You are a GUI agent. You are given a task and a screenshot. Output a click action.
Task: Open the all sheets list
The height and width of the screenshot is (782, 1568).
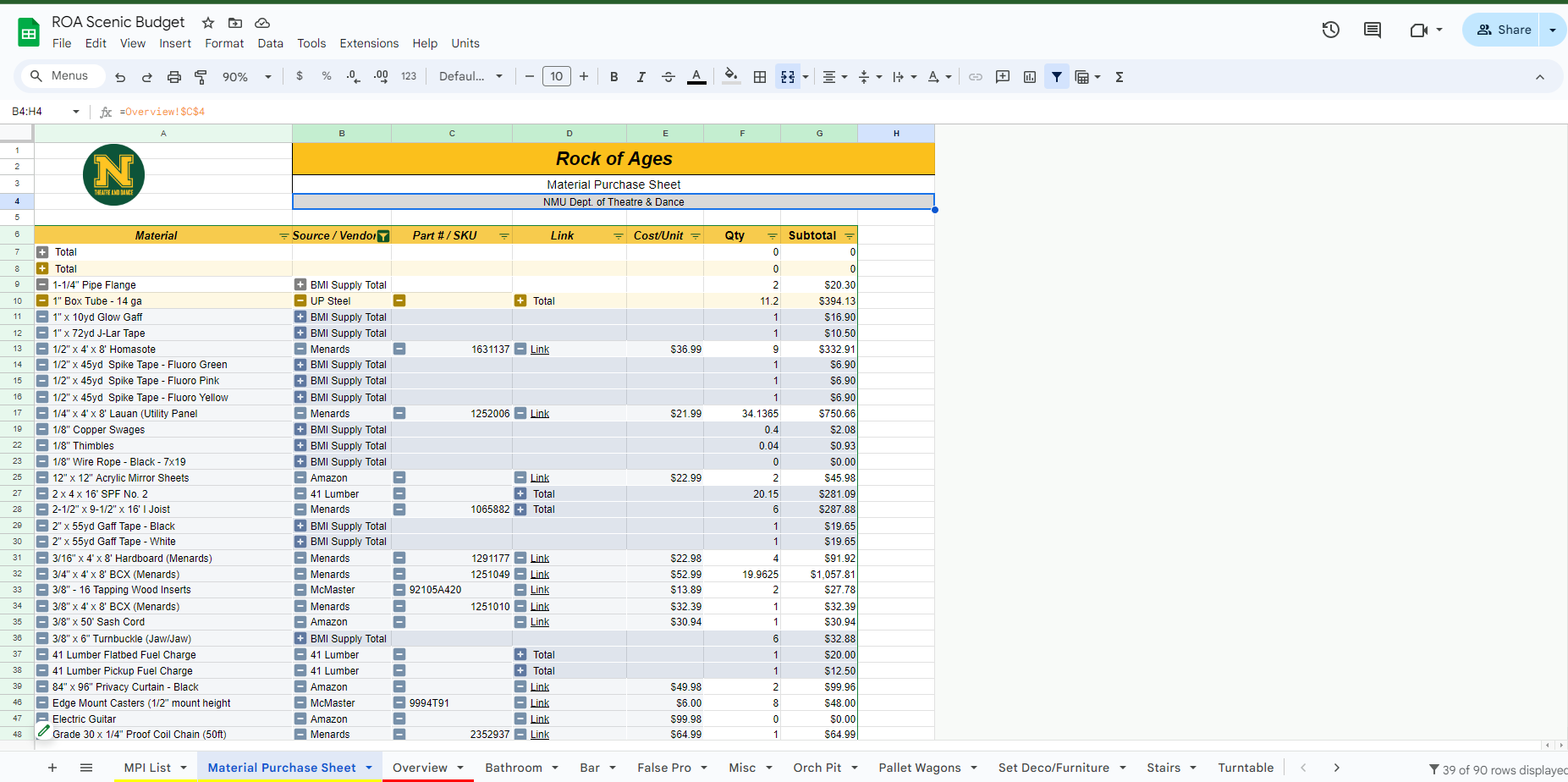(x=86, y=768)
